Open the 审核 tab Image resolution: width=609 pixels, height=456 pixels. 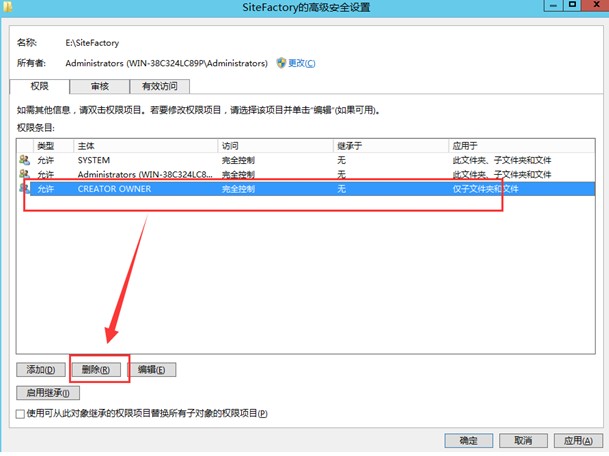(99, 87)
